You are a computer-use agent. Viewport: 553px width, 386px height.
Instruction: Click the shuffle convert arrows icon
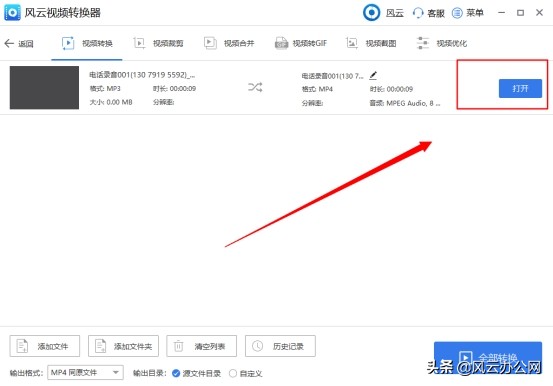click(x=255, y=87)
